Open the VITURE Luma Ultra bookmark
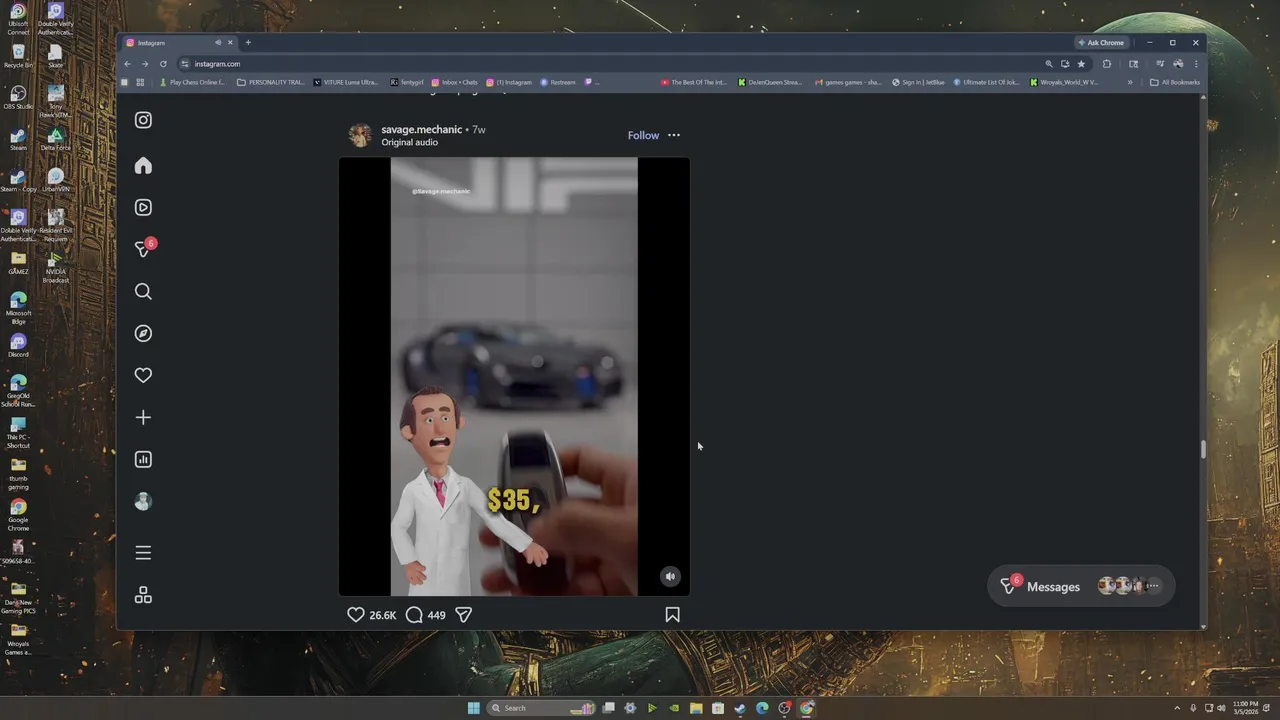The image size is (1280, 720). click(345, 83)
